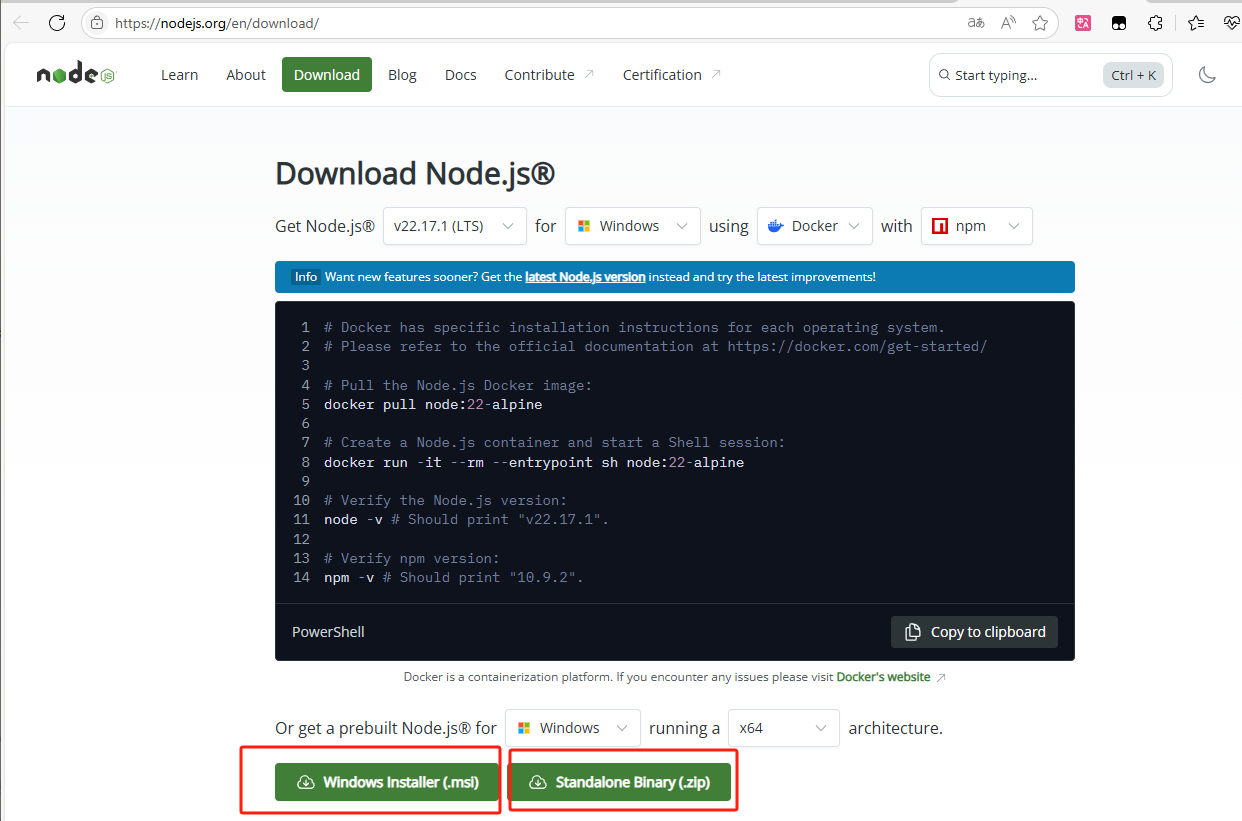Click the Node.js logo
Image resolution: width=1242 pixels, height=821 pixels.
tap(76, 75)
